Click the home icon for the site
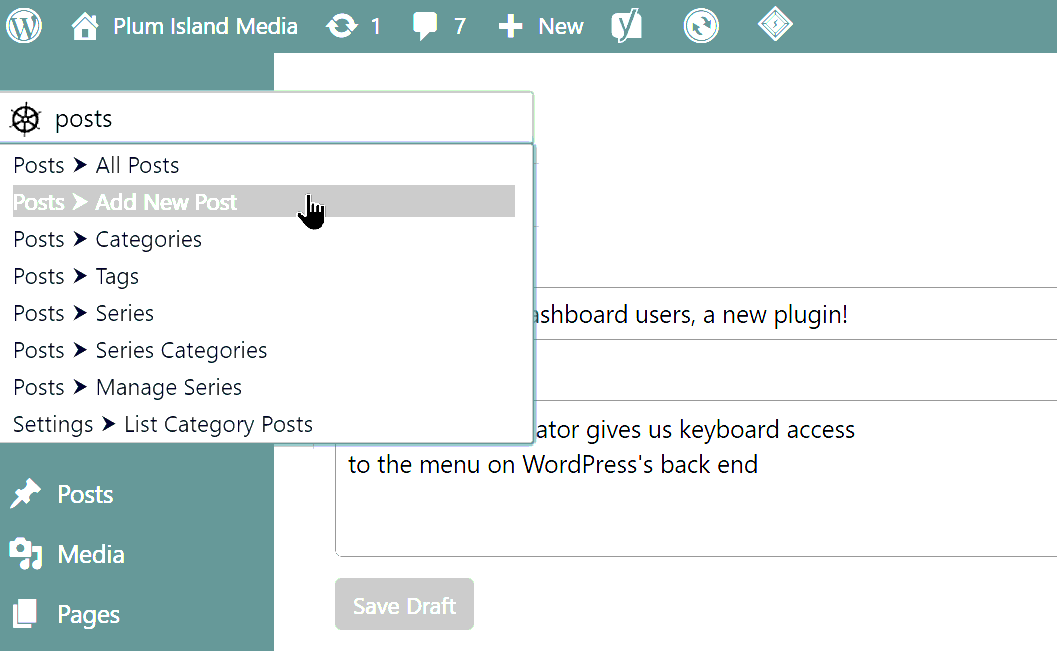The height and width of the screenshot is (651, 1057). (x=85, y=26)
